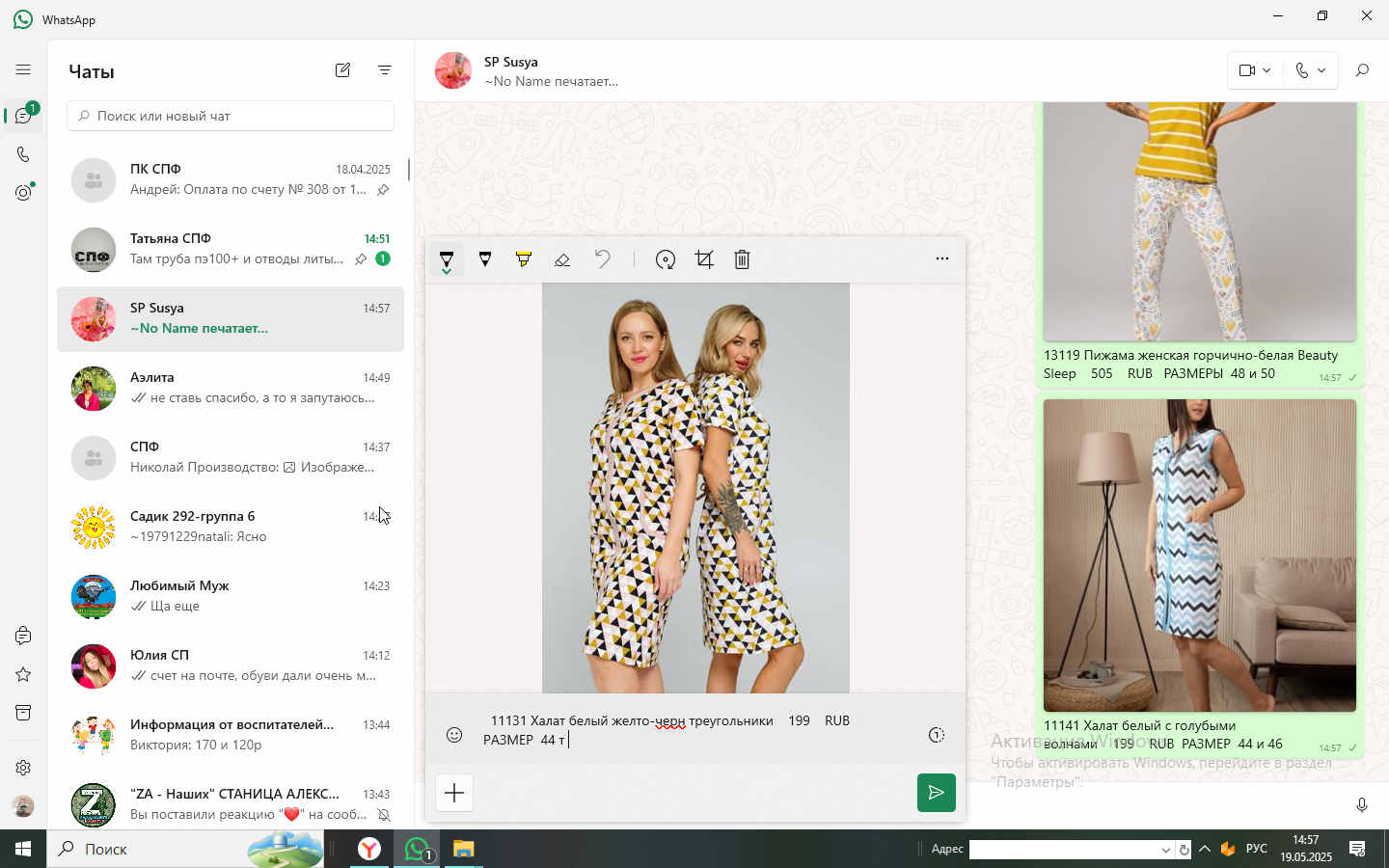Open Yandex Browser from the taskbar

pyautogui.click(x=369, y=849)
